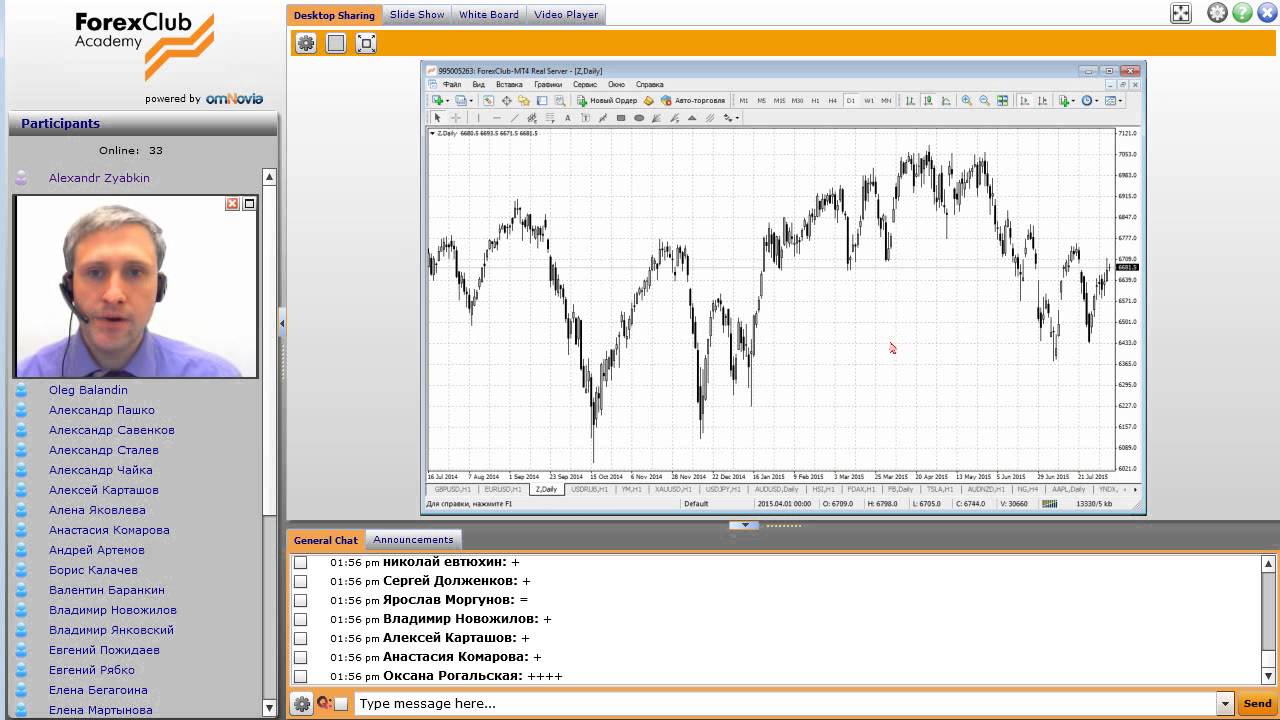This screenshot has height=720, width=1280.
Task: Open the MT4 Сервис menu
Action: (585, 85)
